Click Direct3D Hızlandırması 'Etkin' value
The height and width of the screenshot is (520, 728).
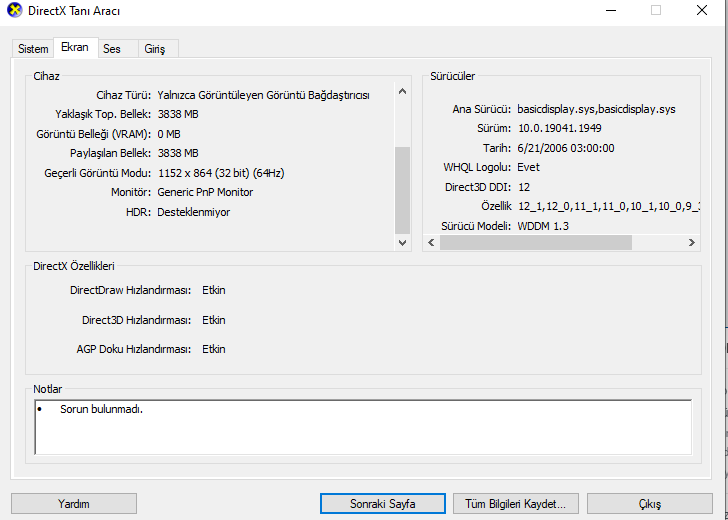[x=214, y=320]
